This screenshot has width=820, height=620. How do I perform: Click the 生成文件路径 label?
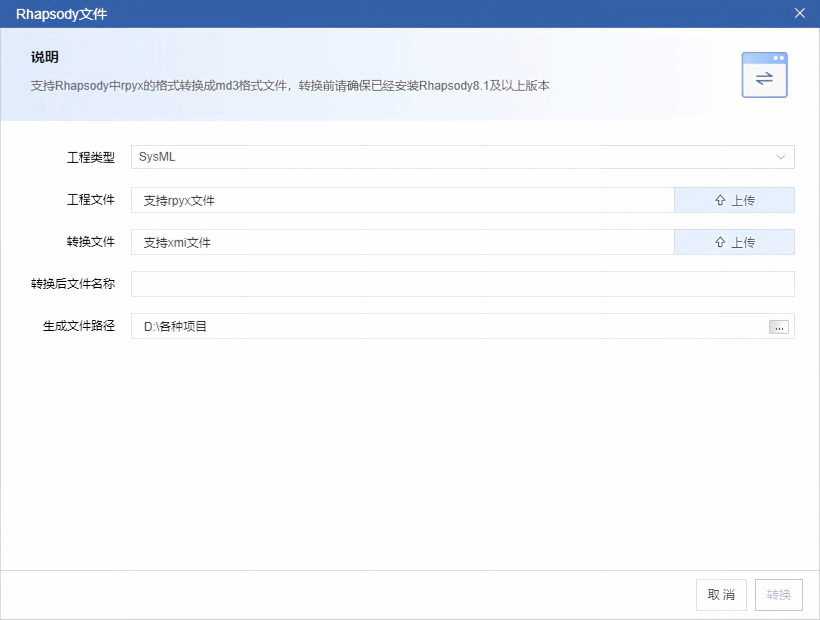[78, 326]
